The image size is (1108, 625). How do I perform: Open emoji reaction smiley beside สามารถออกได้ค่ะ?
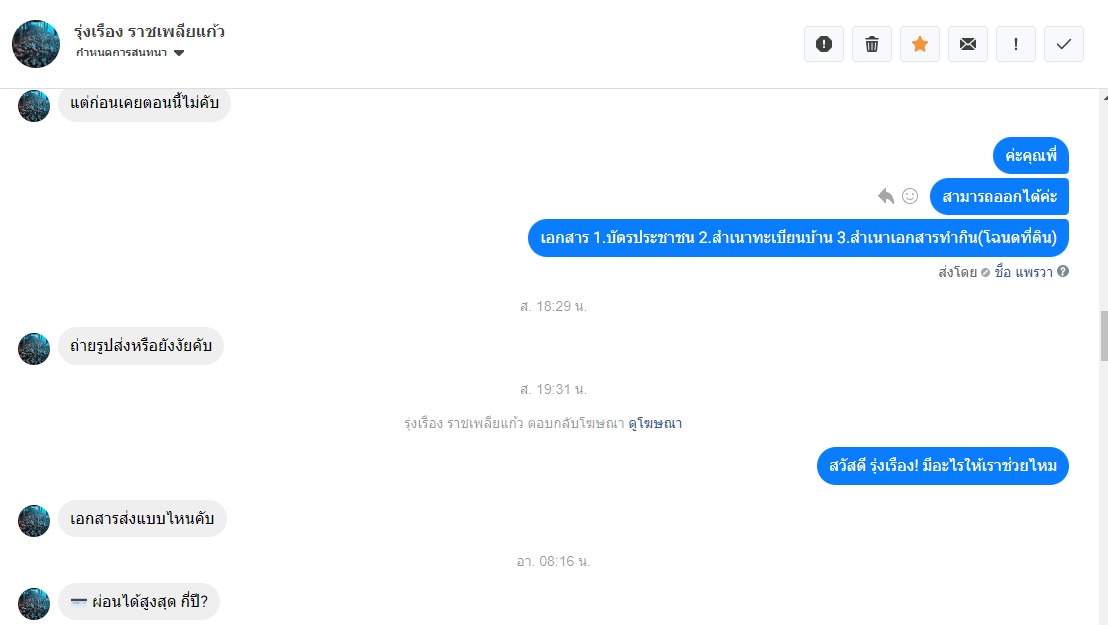(x=910, y=196)
